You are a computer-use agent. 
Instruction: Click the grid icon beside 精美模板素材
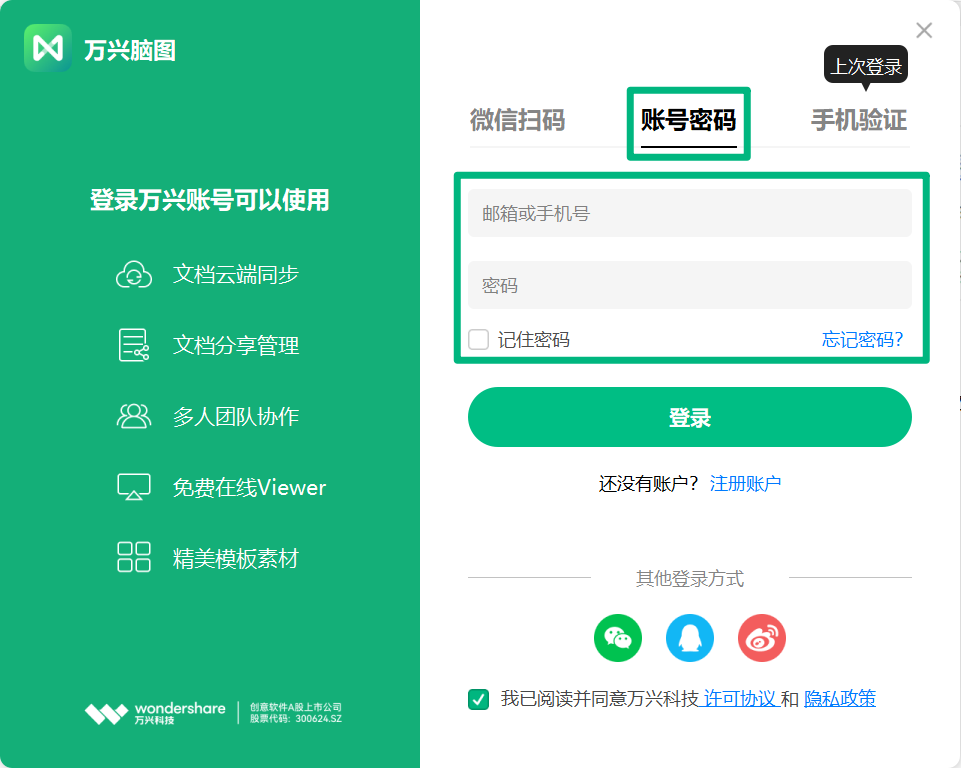click(134, 557)
